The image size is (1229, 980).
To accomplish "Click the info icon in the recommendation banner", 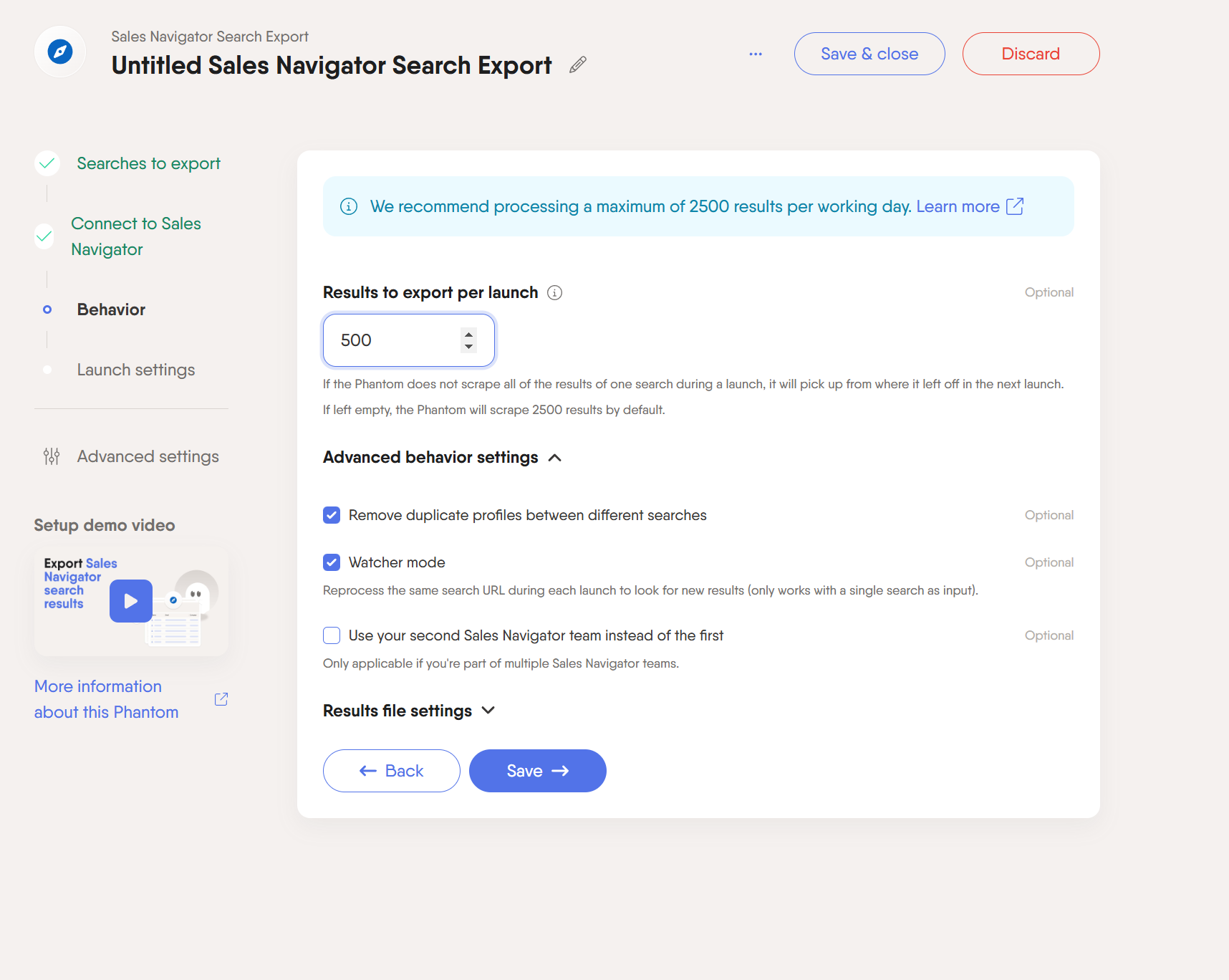I will point(349,206).
